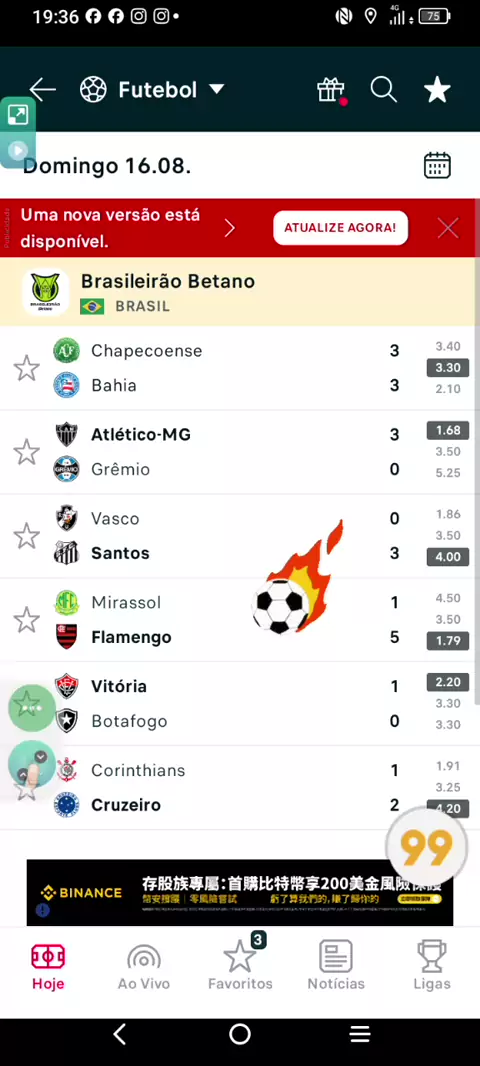Tap the ATUALIZE AGORA! button
The image size is (480, 1066).
341,228
